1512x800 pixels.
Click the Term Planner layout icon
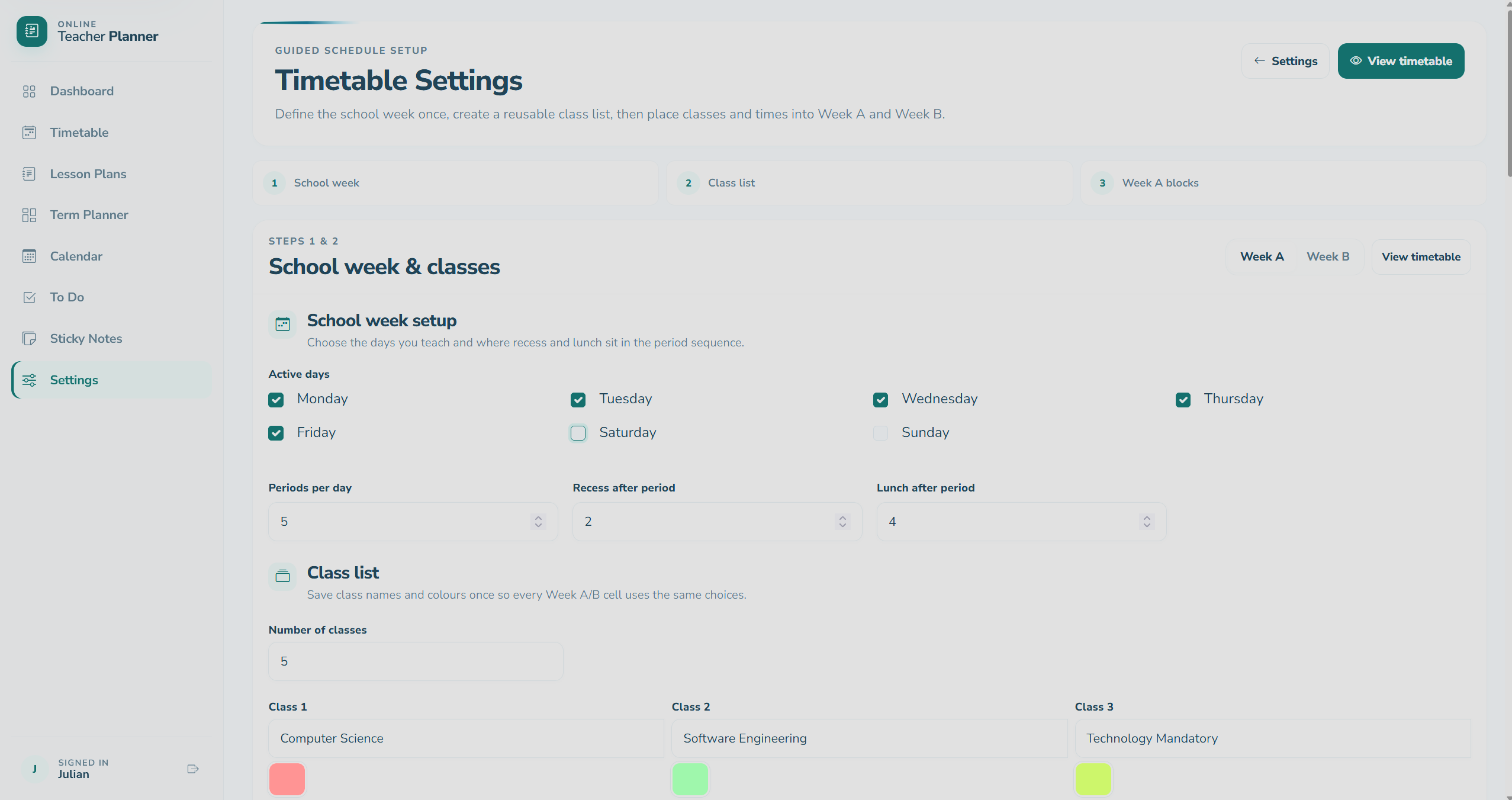(x=29, y=215)
